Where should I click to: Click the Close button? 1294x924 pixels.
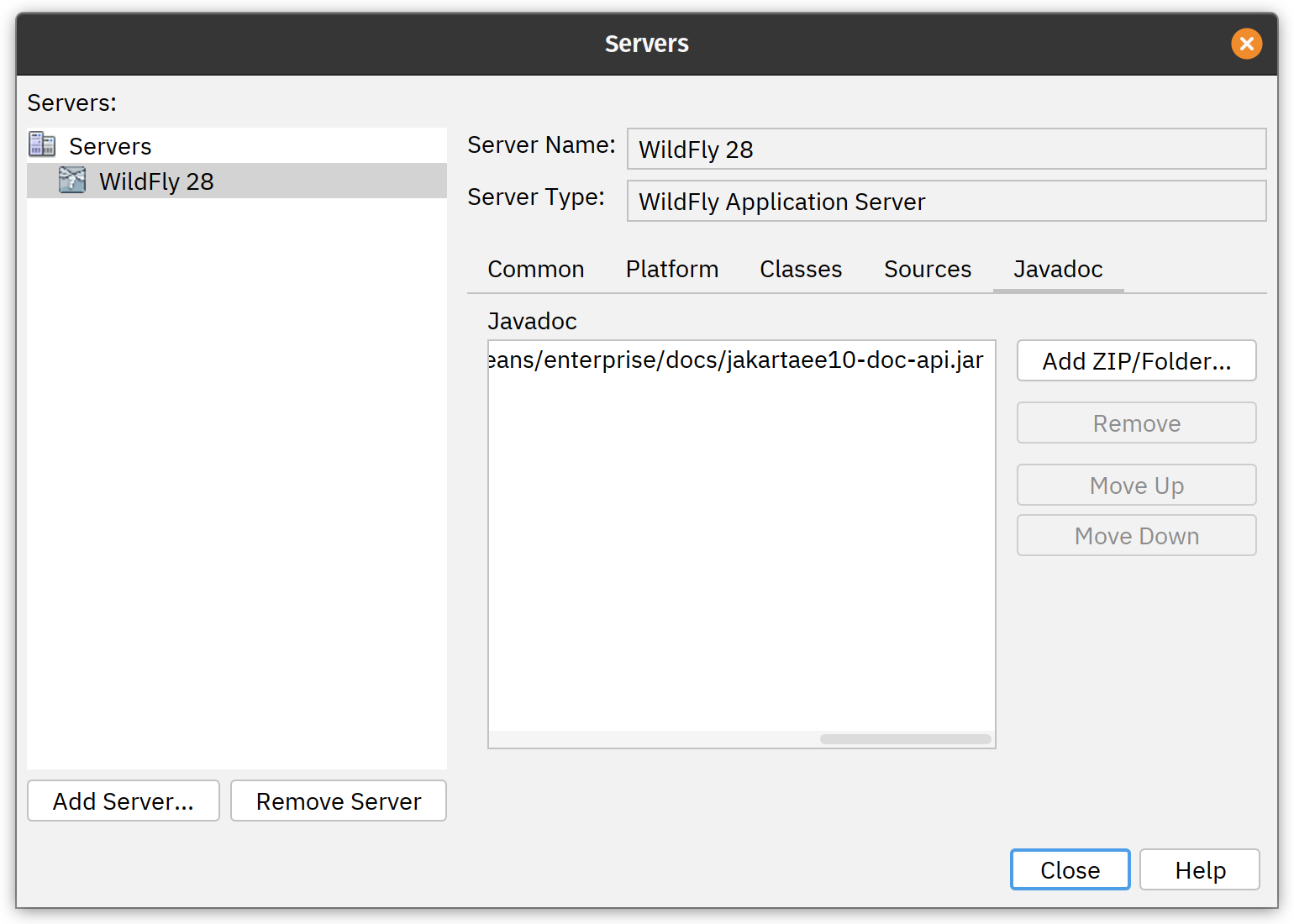tap(1070, 870)
